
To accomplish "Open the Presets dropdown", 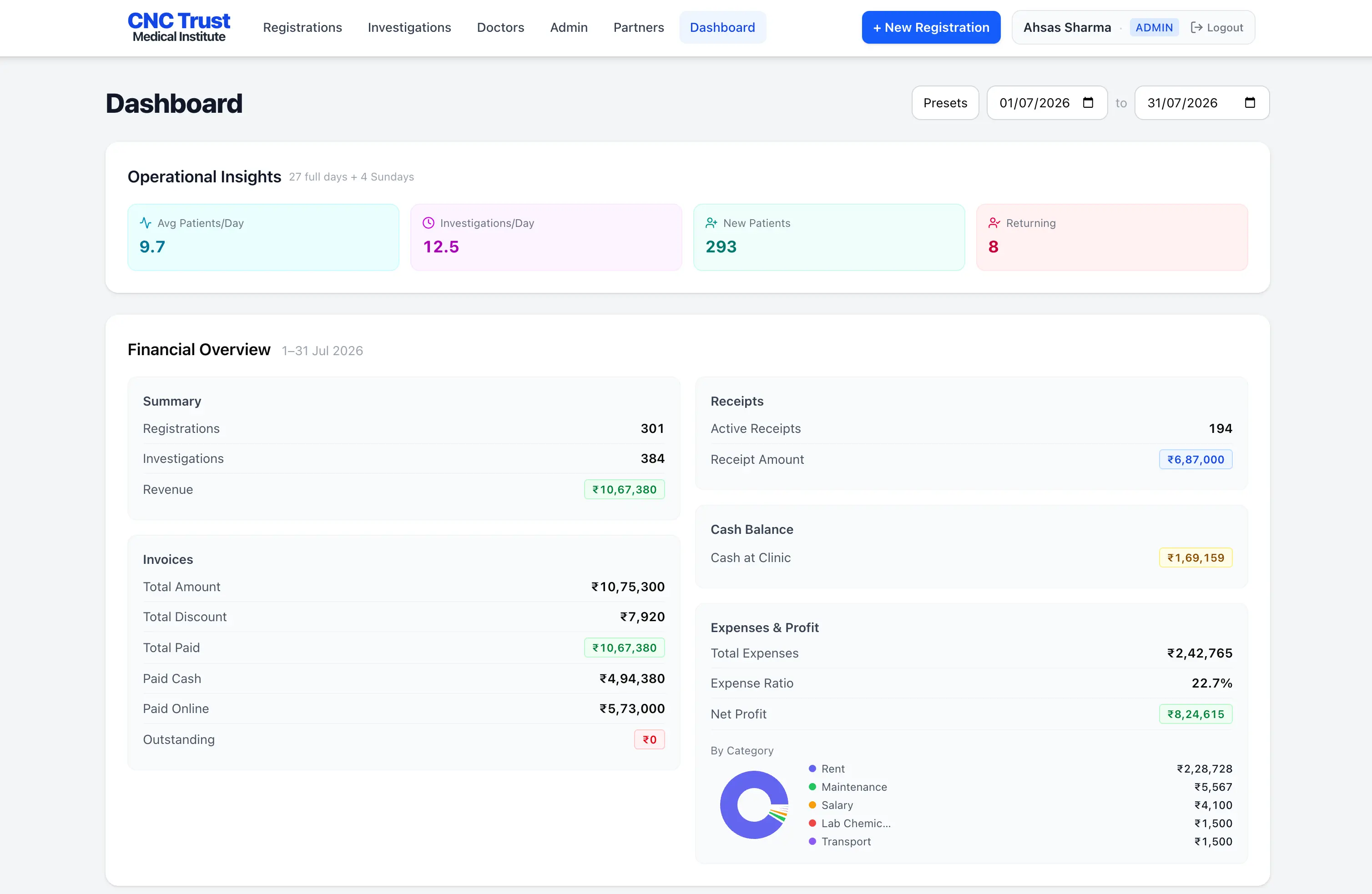I will pos(945,103).
